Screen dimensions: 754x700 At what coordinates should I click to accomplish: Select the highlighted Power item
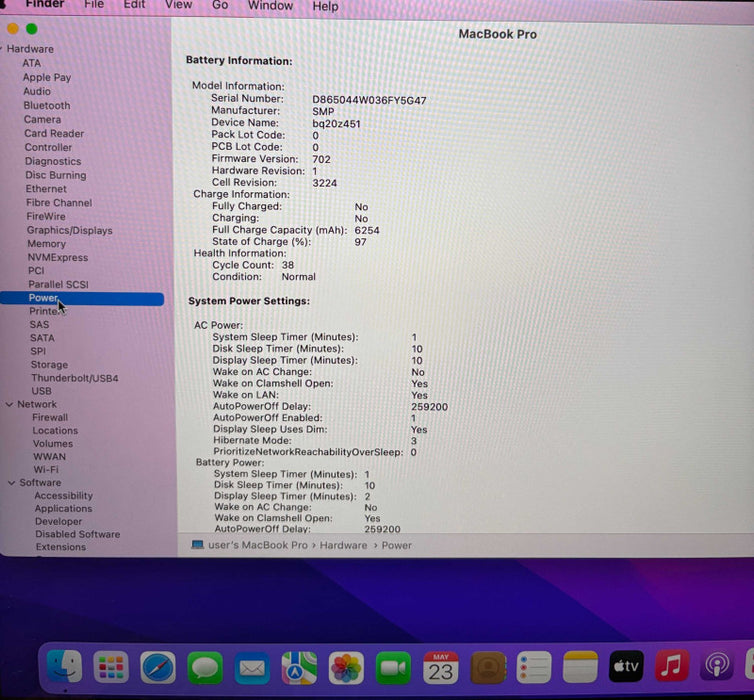pos(82,298)
